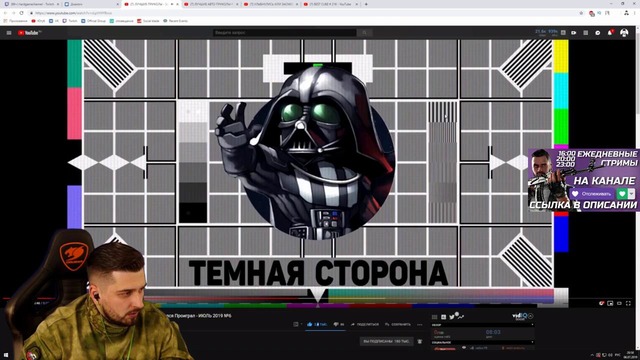640x360 pixels.
Task: Toggle theater mode in the player
Action: (x=619, y=303)
